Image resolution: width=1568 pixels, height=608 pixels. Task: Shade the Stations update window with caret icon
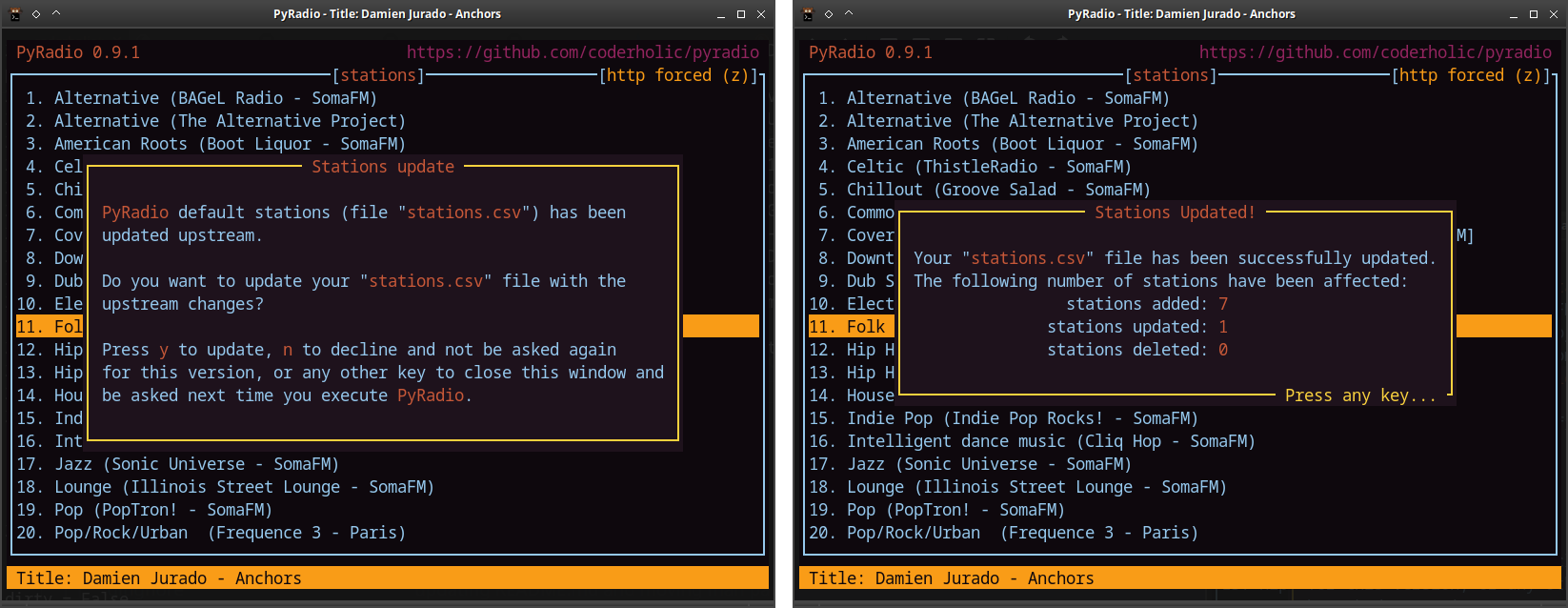tap(56, 14)
